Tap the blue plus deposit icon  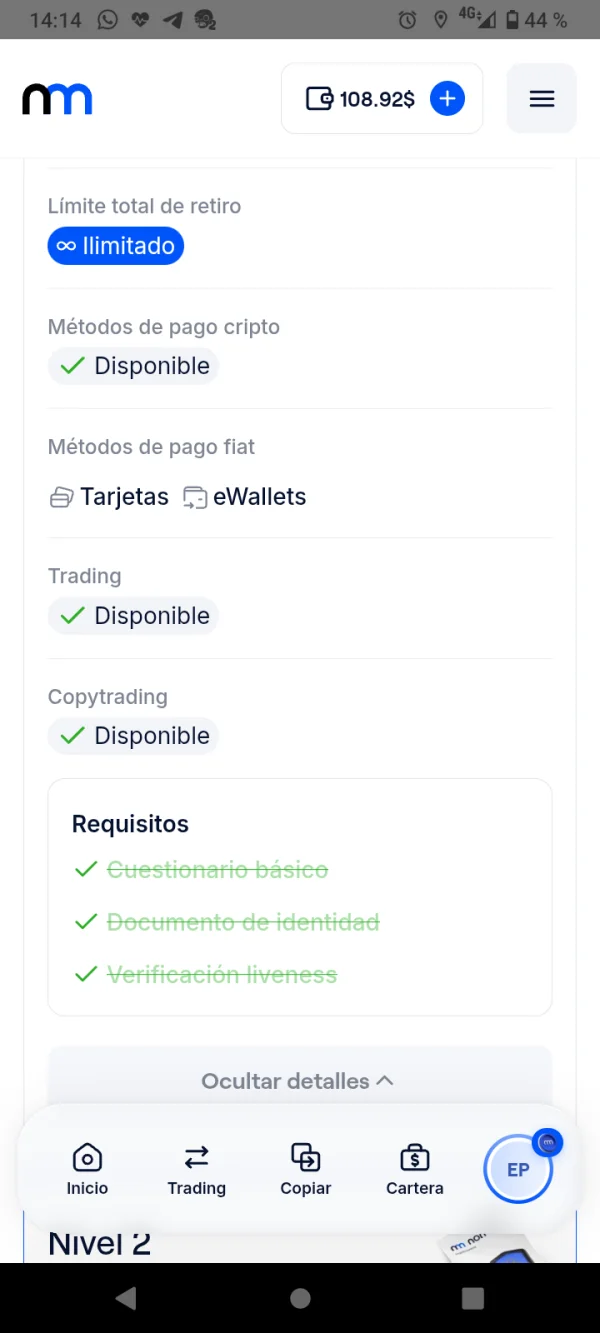tap(447, 99)
